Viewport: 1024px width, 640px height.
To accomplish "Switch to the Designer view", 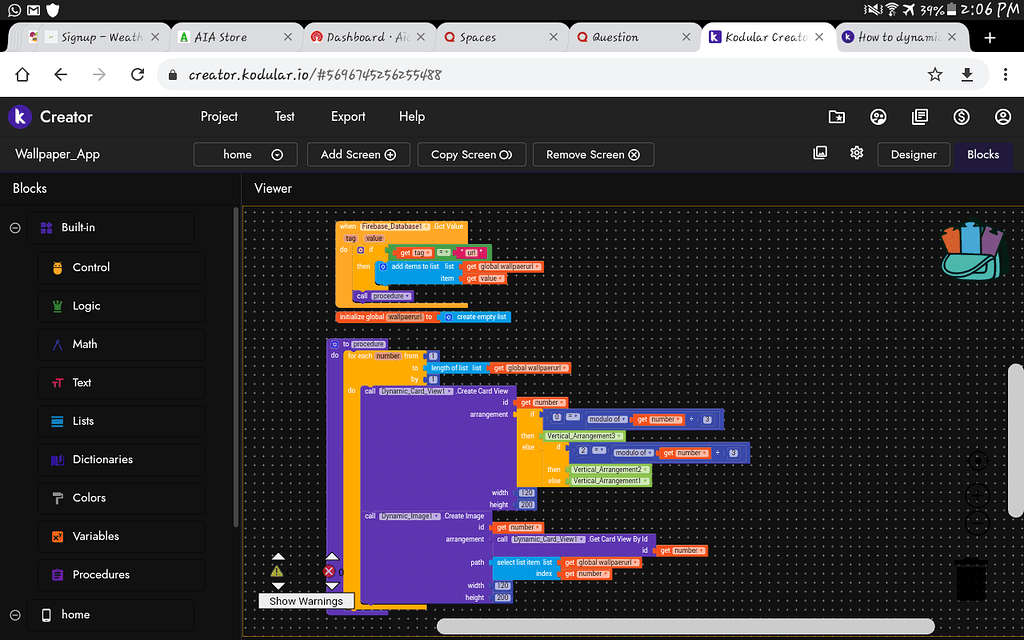I will (914, 155).
